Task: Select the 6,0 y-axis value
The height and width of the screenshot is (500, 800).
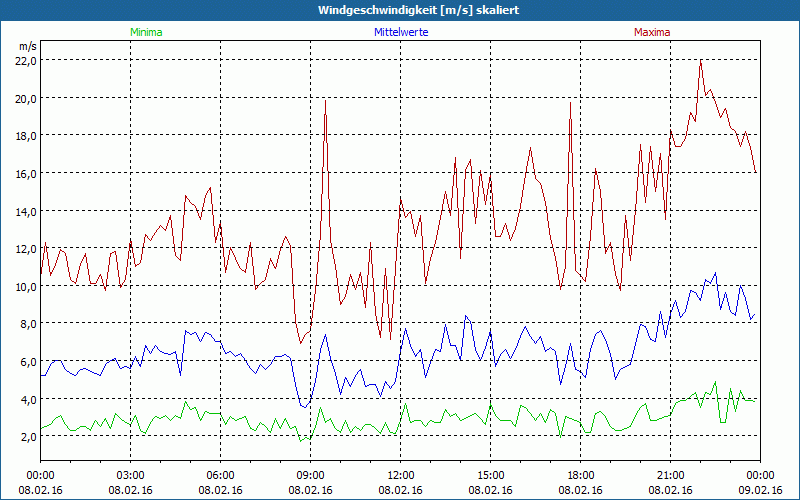Action: coord(27,362)
